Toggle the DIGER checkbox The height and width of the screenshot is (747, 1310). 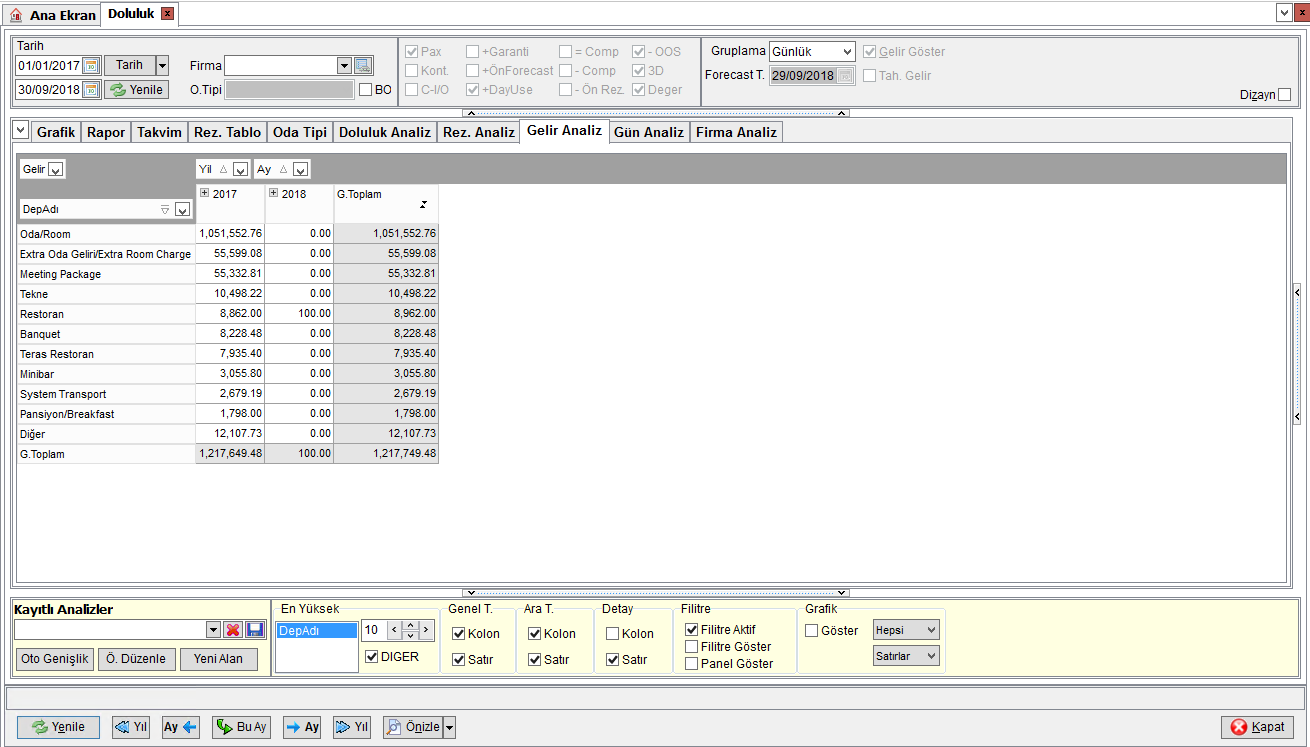[372, 657]
